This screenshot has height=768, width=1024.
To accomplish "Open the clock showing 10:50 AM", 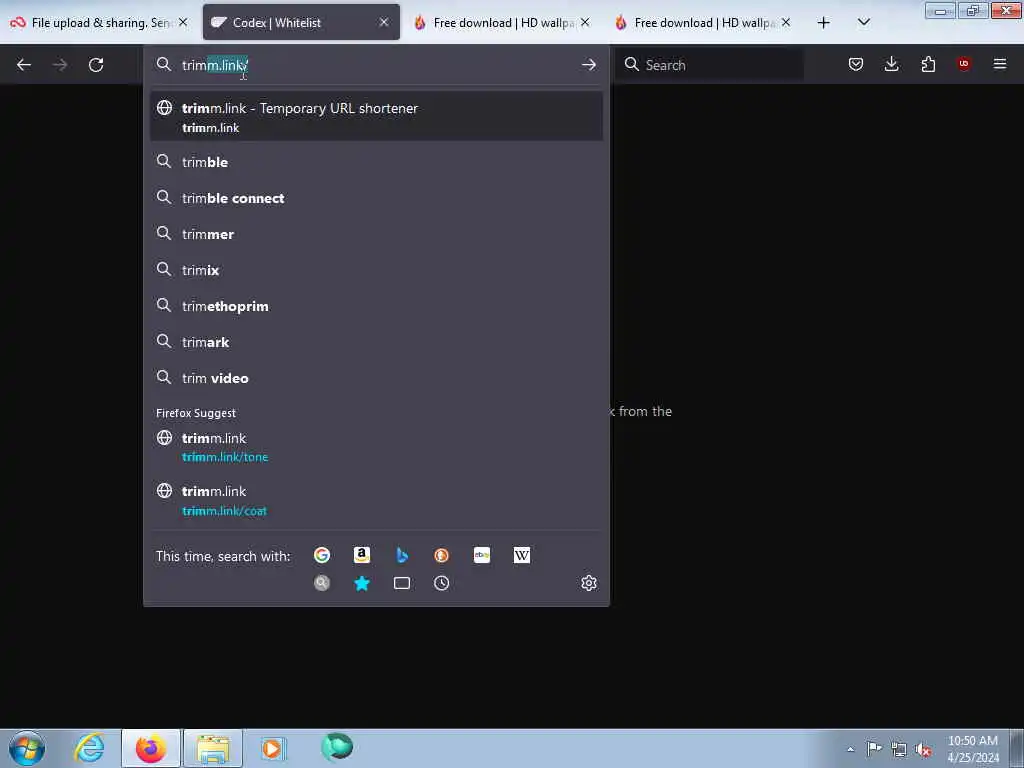I will tap(973, 748).
